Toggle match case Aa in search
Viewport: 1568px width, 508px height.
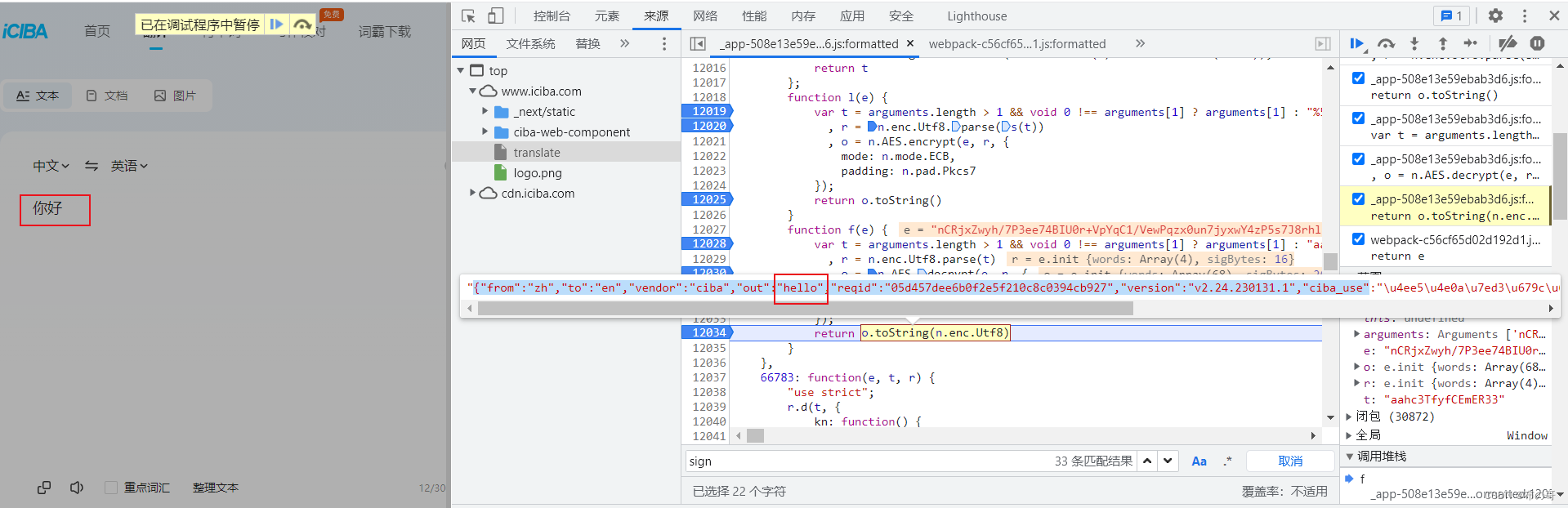coord(1199,461)
